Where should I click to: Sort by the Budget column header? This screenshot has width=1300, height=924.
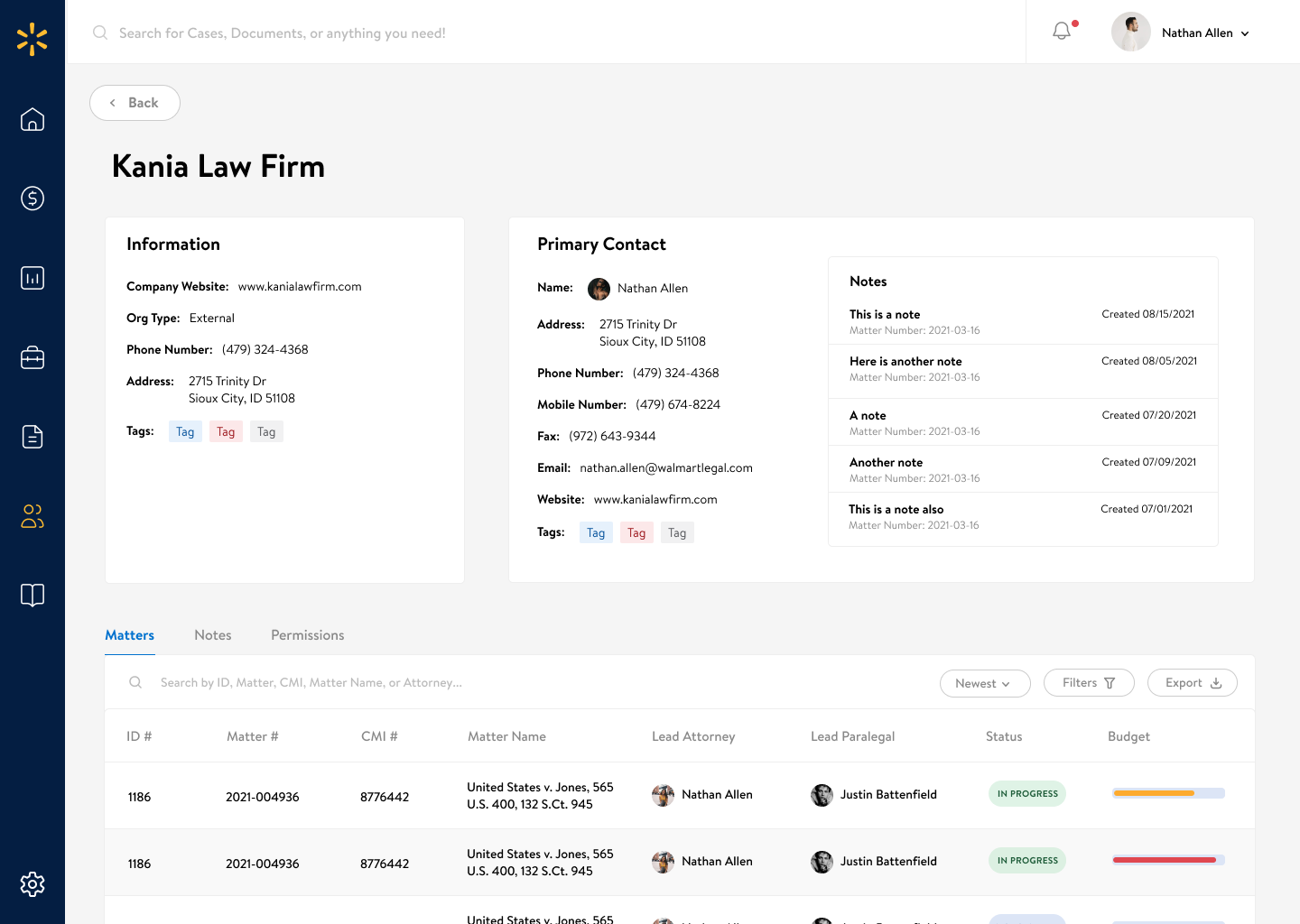point(1128,736)
